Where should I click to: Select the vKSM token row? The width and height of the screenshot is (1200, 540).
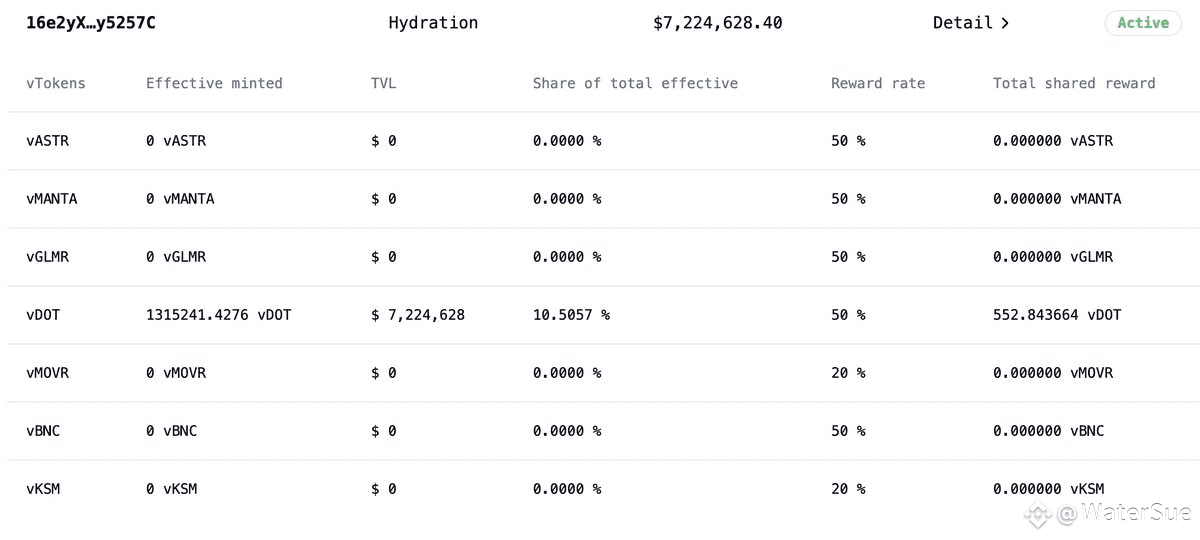click(x=43, y=489)
